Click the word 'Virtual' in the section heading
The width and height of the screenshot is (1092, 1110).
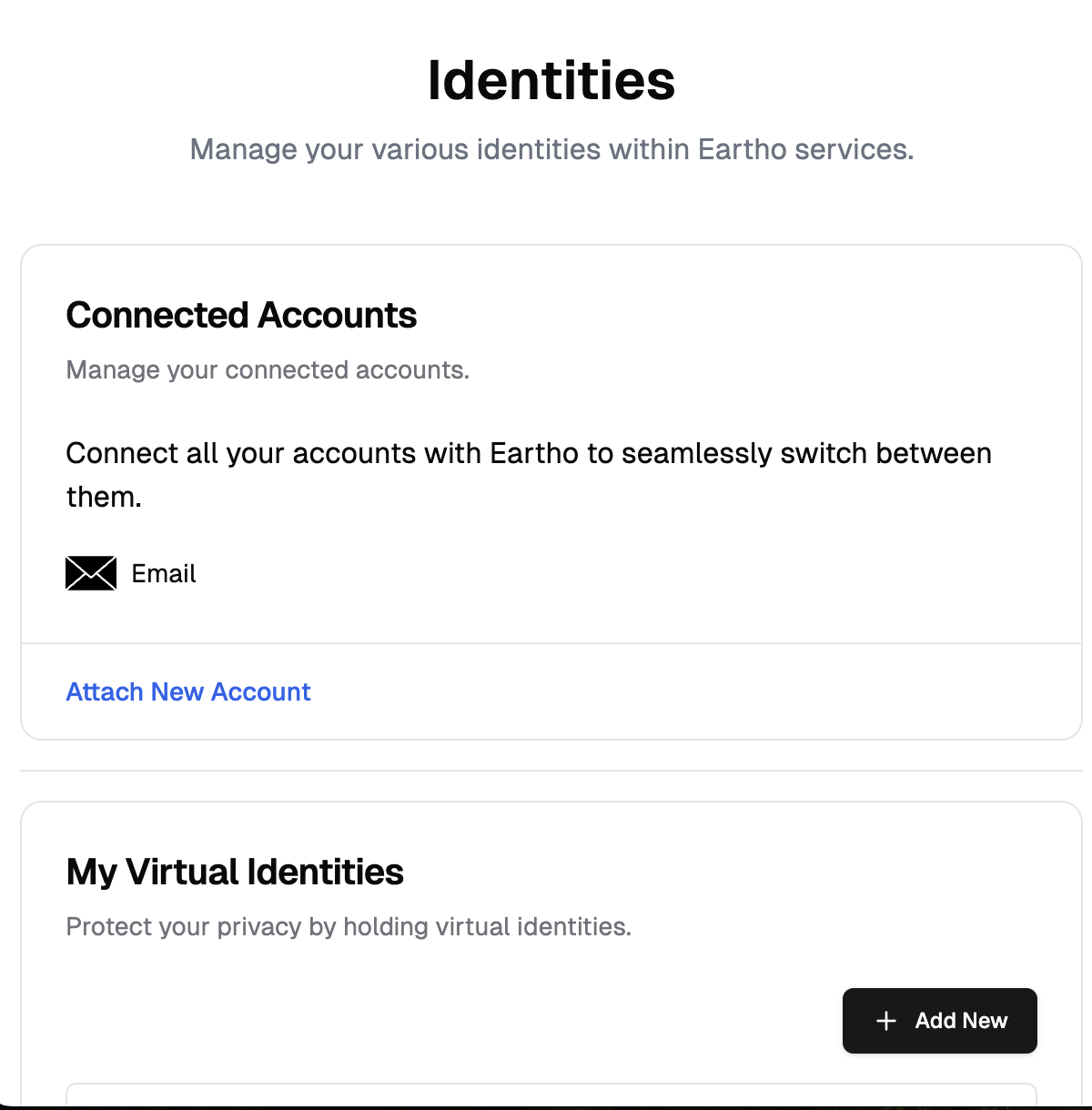(182, 872)
